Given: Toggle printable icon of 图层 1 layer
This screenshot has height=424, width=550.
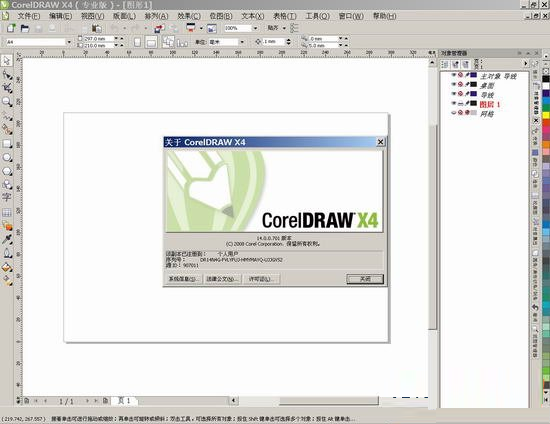Looking at the screenshot, I should click(x=461, y=103).
